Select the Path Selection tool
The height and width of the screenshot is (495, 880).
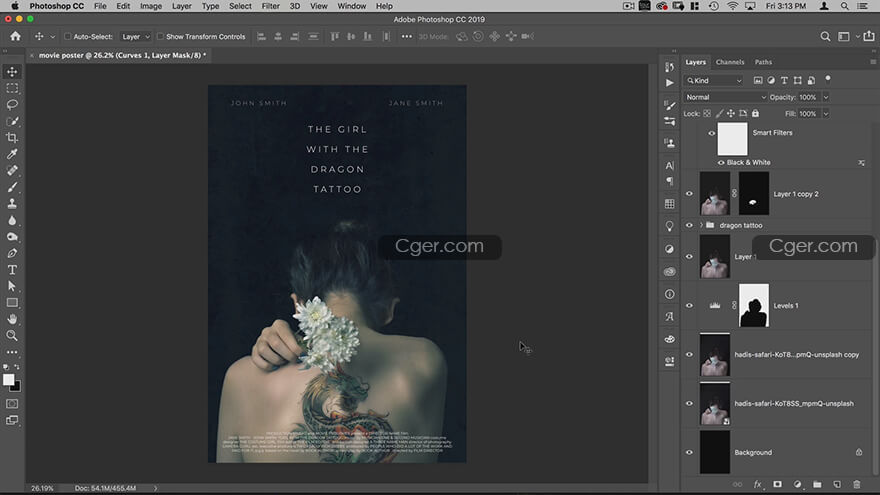[x=12, y=286]
